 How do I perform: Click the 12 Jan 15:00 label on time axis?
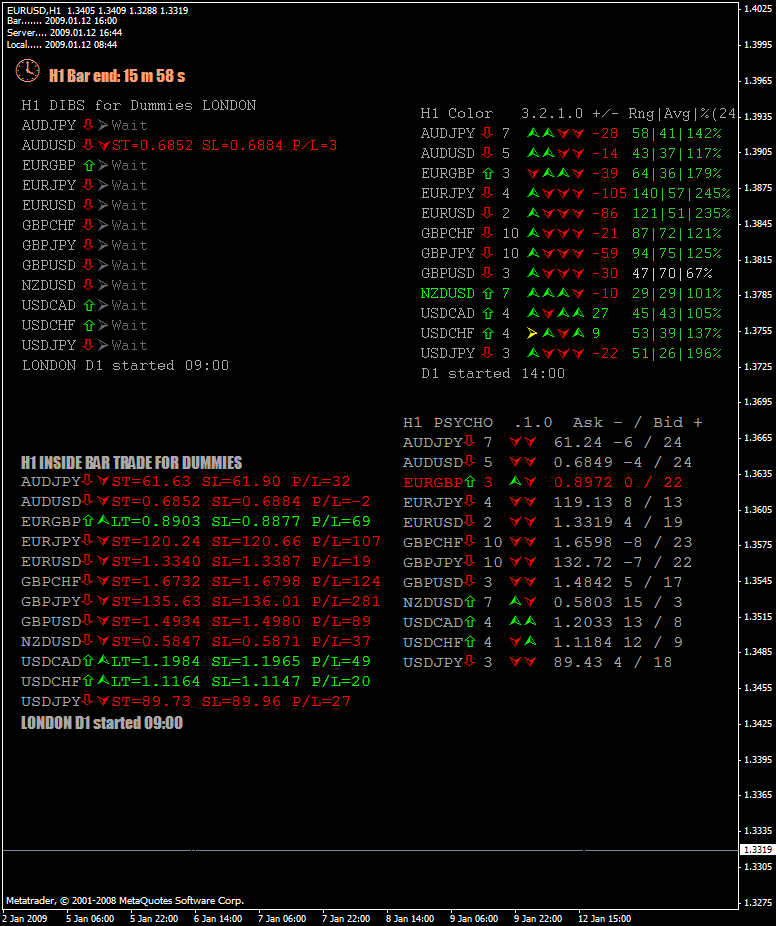point(606,918)
